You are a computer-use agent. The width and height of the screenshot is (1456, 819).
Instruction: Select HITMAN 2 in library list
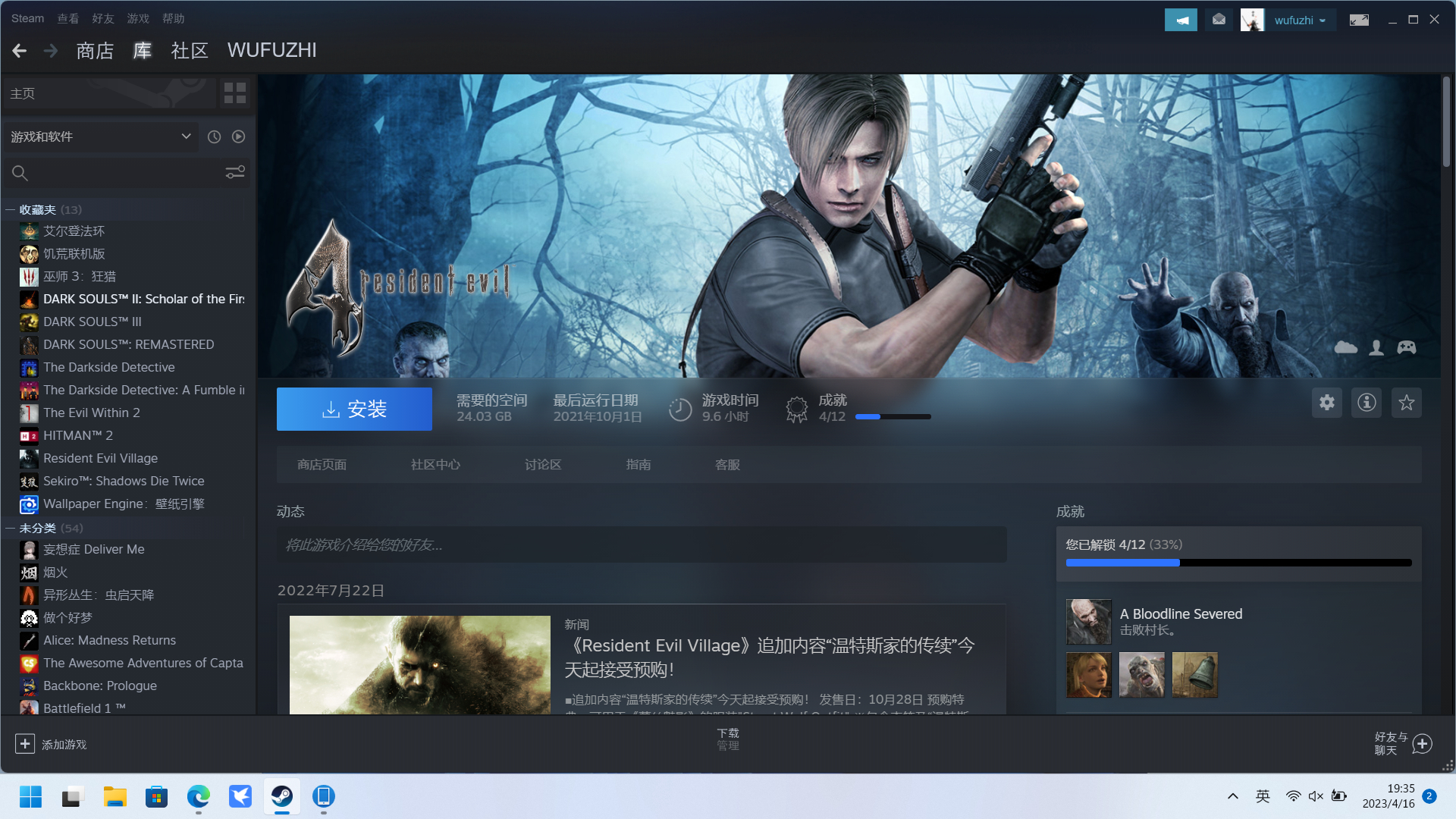click(78, 435)
